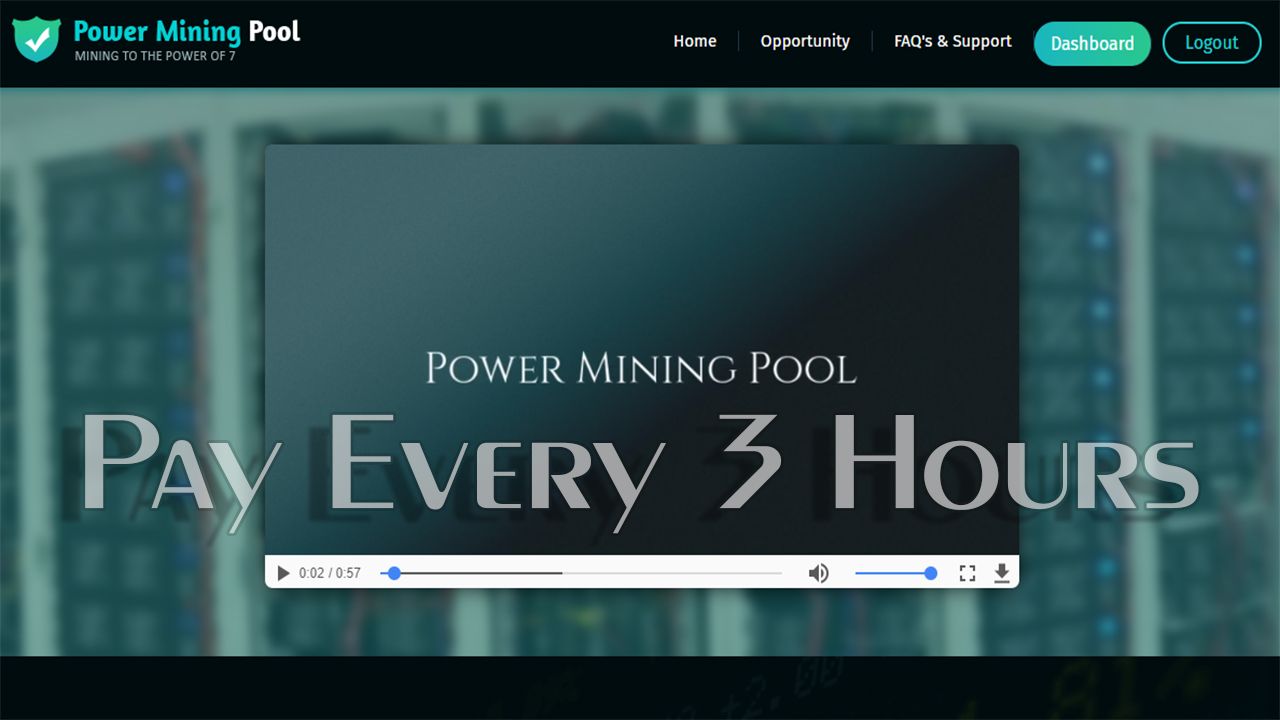Open the Dashboard
The width and height of the screenshot is (1280, 720).
(1092, 43)
